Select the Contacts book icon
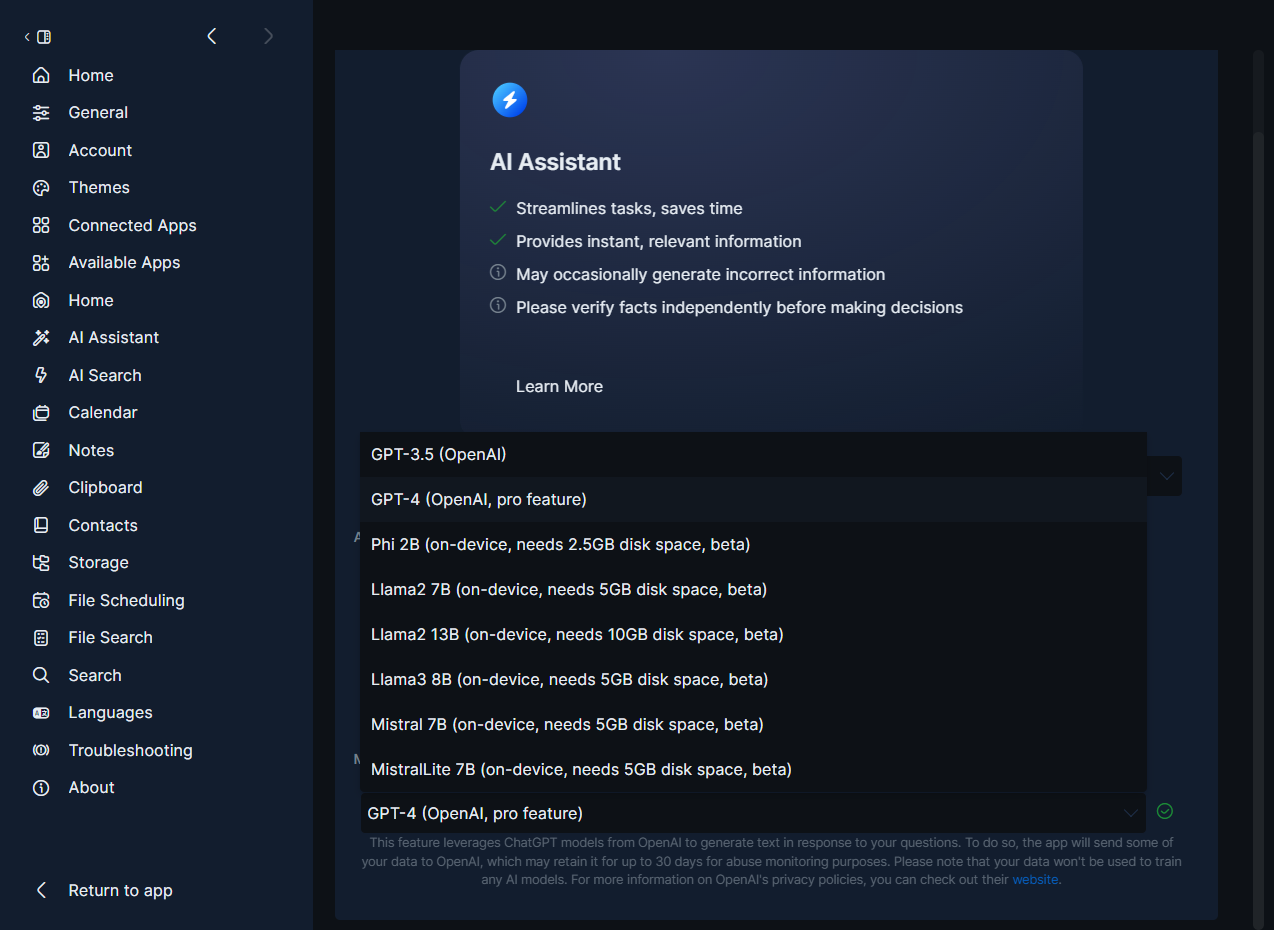This screenshot has height=930, width=1274. tap(40, 525)
